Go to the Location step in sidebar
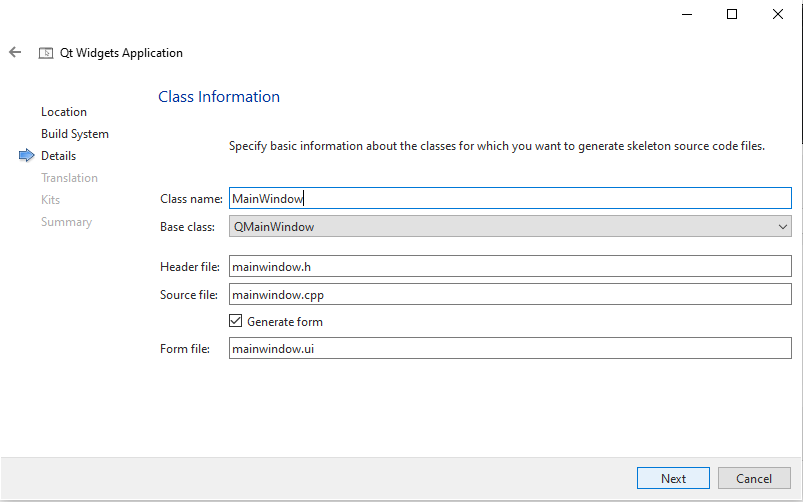Viewport: 803px width, 502px height. point(64,112)
